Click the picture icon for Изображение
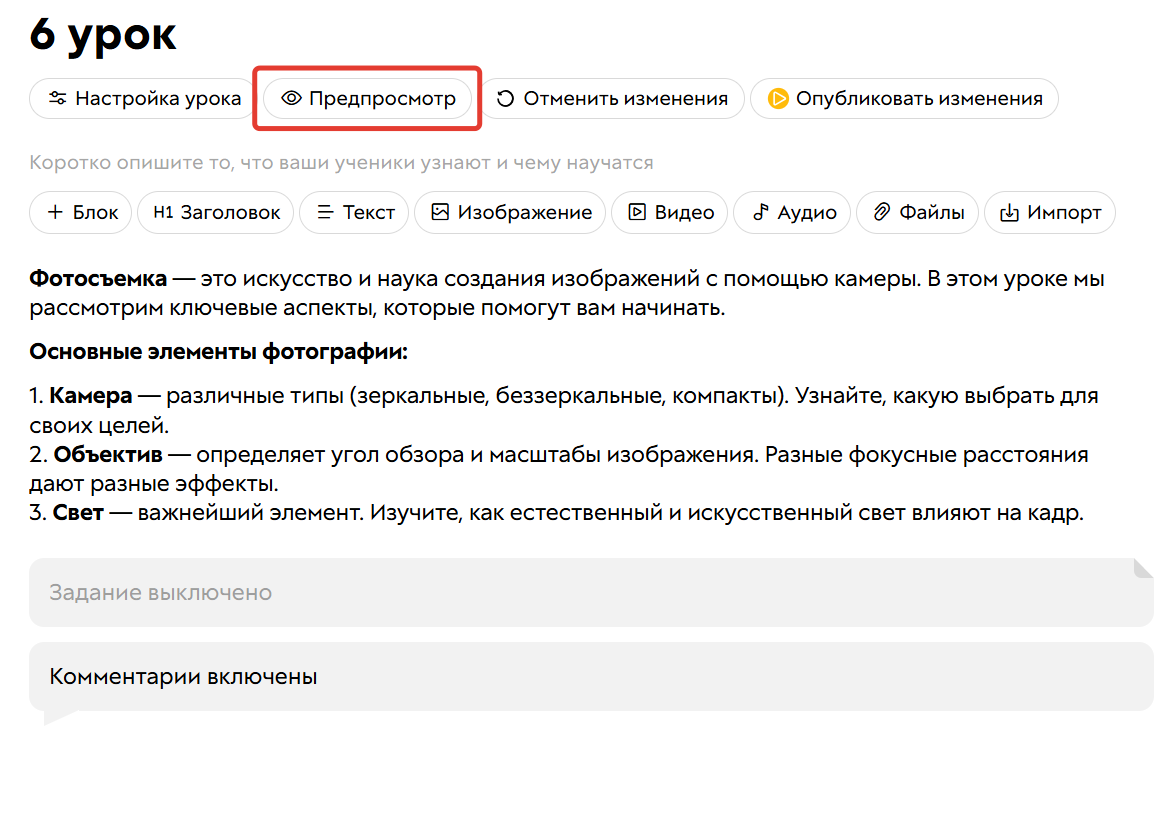 (x=440, y=212)
